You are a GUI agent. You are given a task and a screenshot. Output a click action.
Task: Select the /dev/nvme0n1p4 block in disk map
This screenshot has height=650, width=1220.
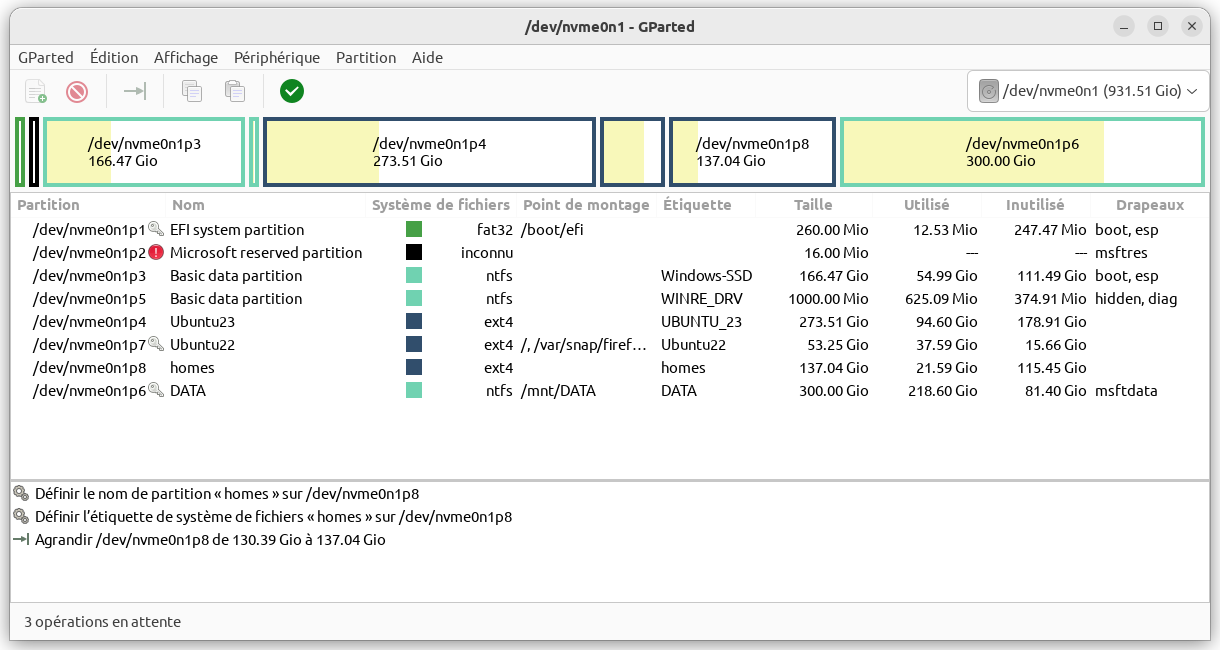tap(429, 152)
